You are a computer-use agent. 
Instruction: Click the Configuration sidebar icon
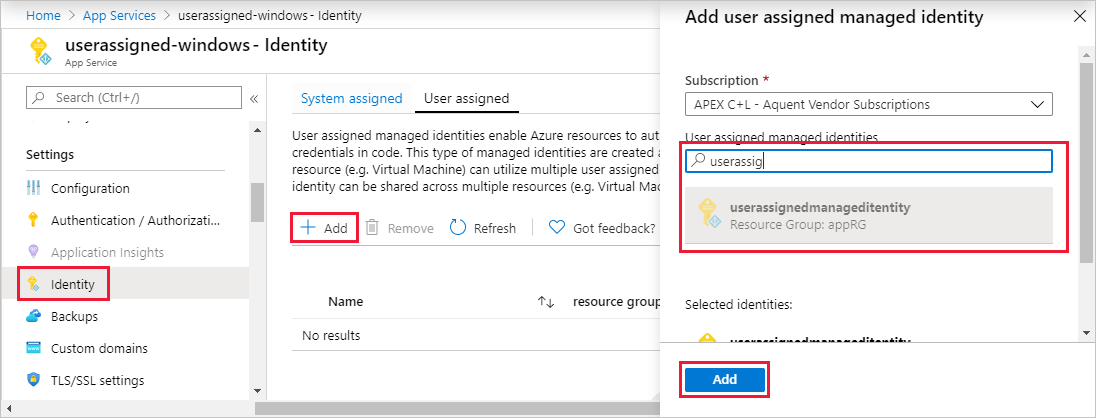pos(33,188)
